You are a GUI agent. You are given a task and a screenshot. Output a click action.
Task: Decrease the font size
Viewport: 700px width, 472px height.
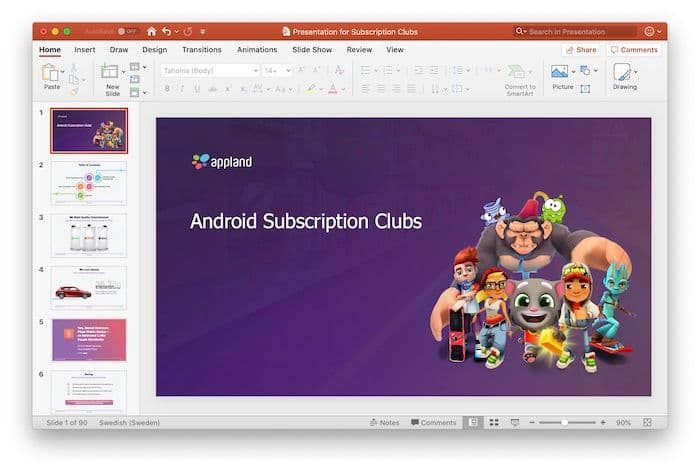pyautogui.click(x=316, y=70)
